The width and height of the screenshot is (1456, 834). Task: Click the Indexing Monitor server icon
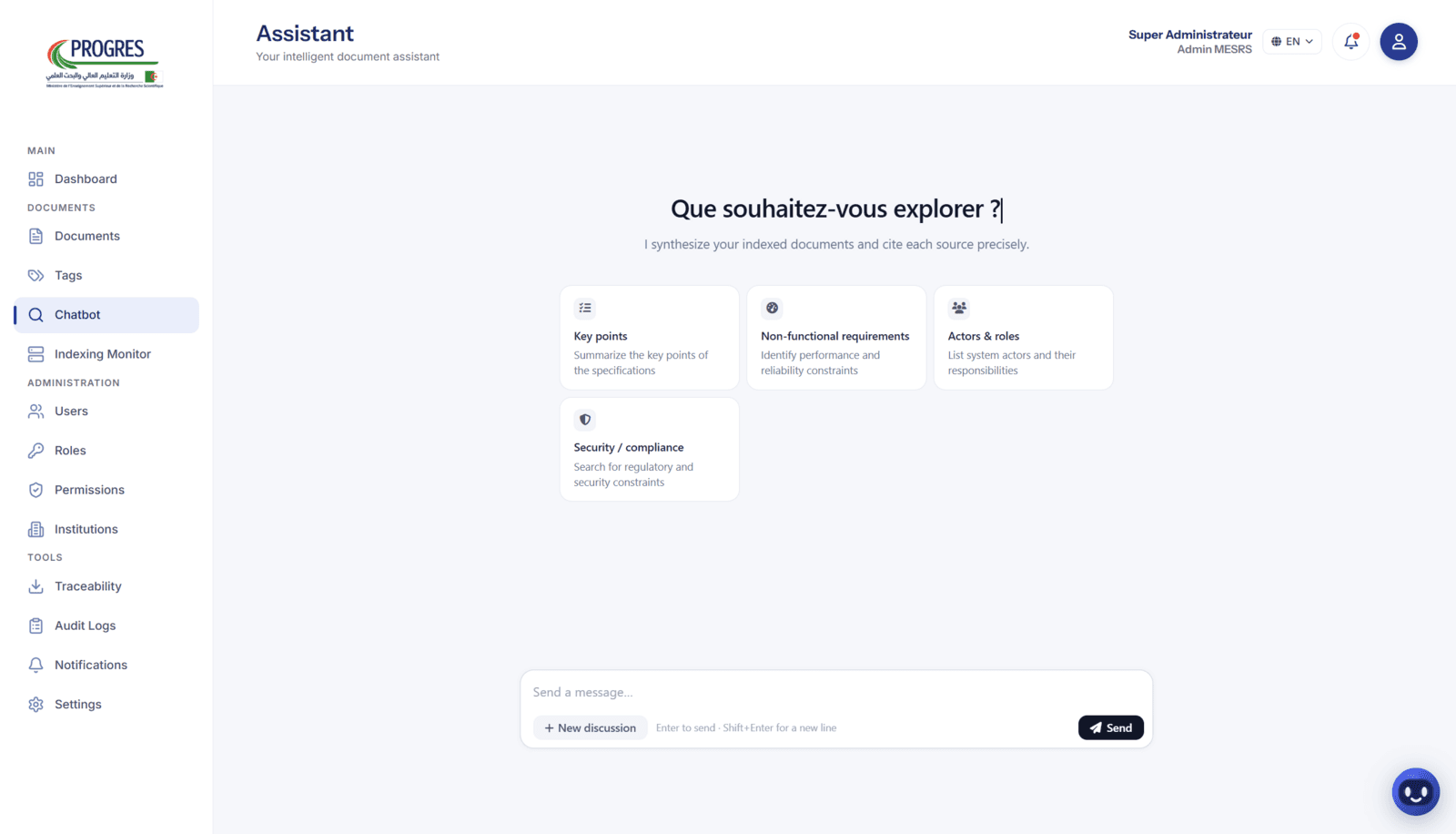tap(35, 354)
